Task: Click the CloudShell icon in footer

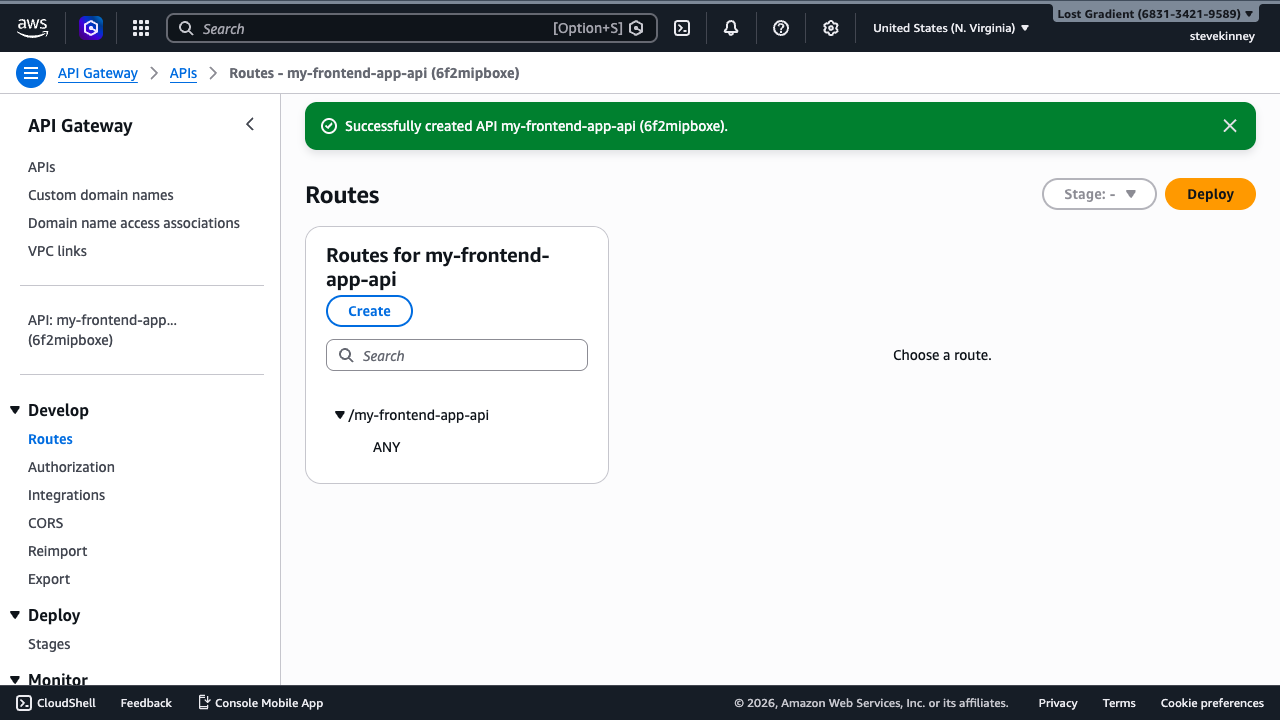Action: pos(24,703)
